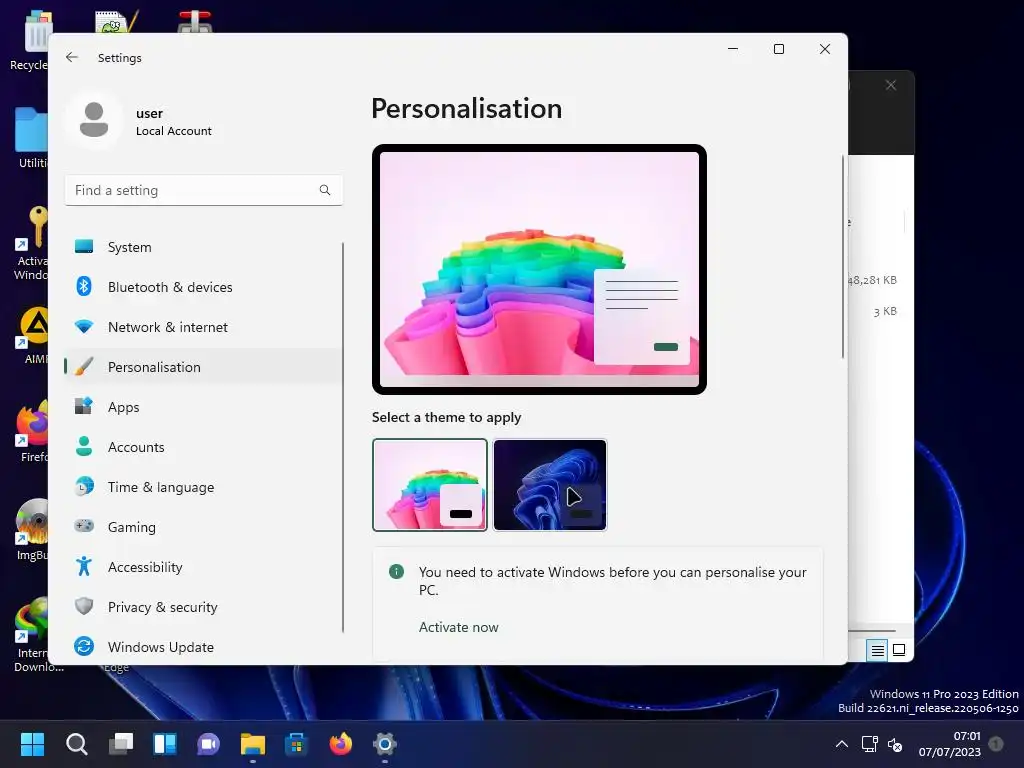Switch background window to large icons view
The image size is (1024, 768).
point(899,650)
